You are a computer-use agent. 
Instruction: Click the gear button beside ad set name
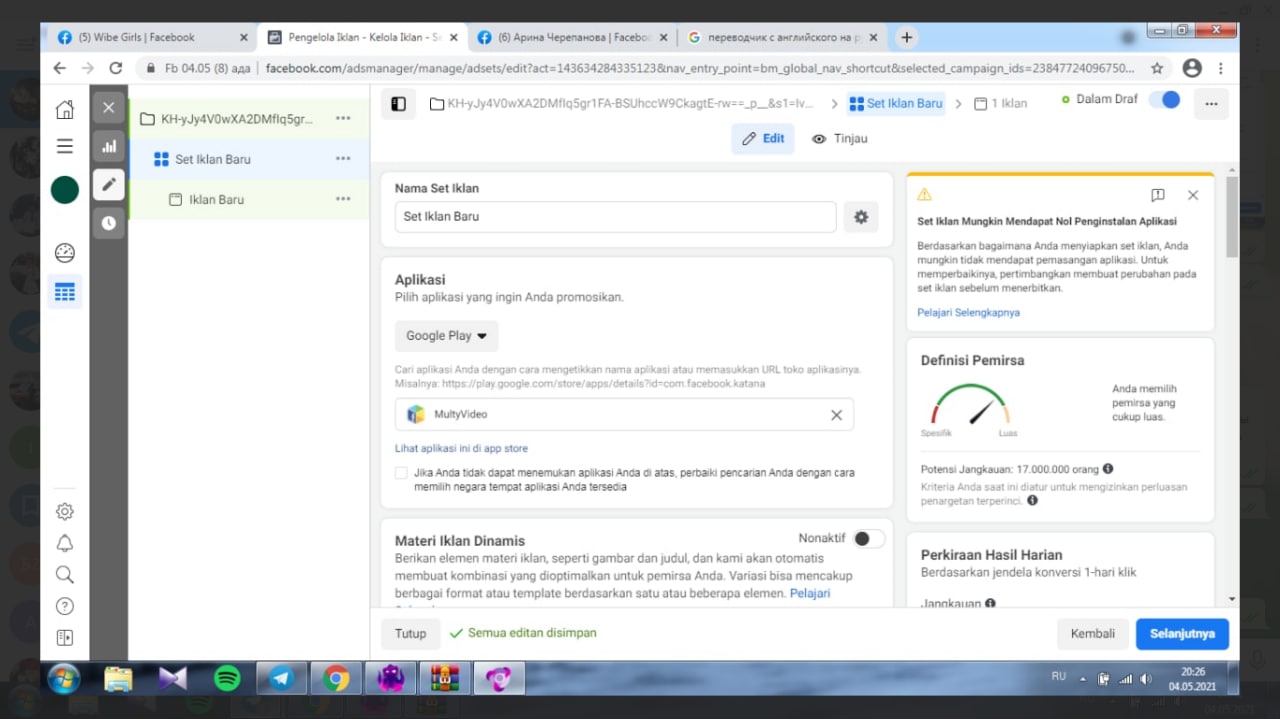[861, 217]
